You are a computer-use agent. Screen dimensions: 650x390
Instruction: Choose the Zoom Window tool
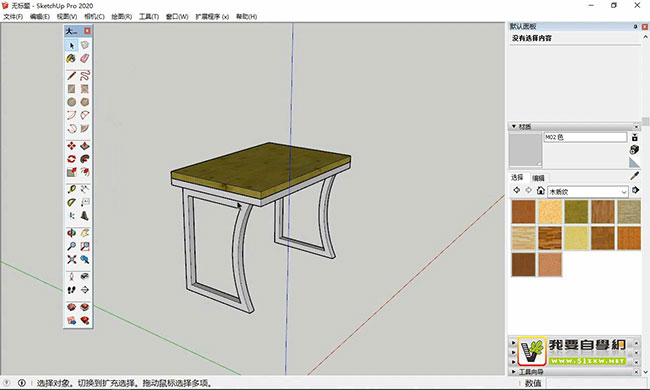coord(85,246)
